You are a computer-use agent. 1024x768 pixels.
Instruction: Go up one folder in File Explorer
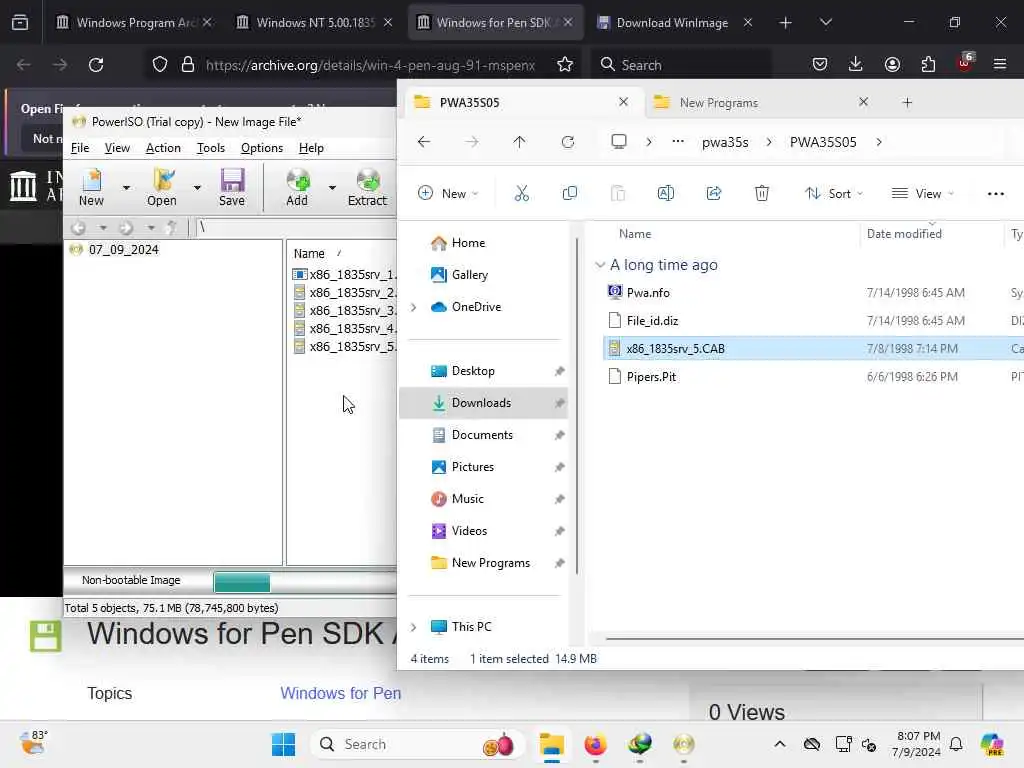[519, 142]
